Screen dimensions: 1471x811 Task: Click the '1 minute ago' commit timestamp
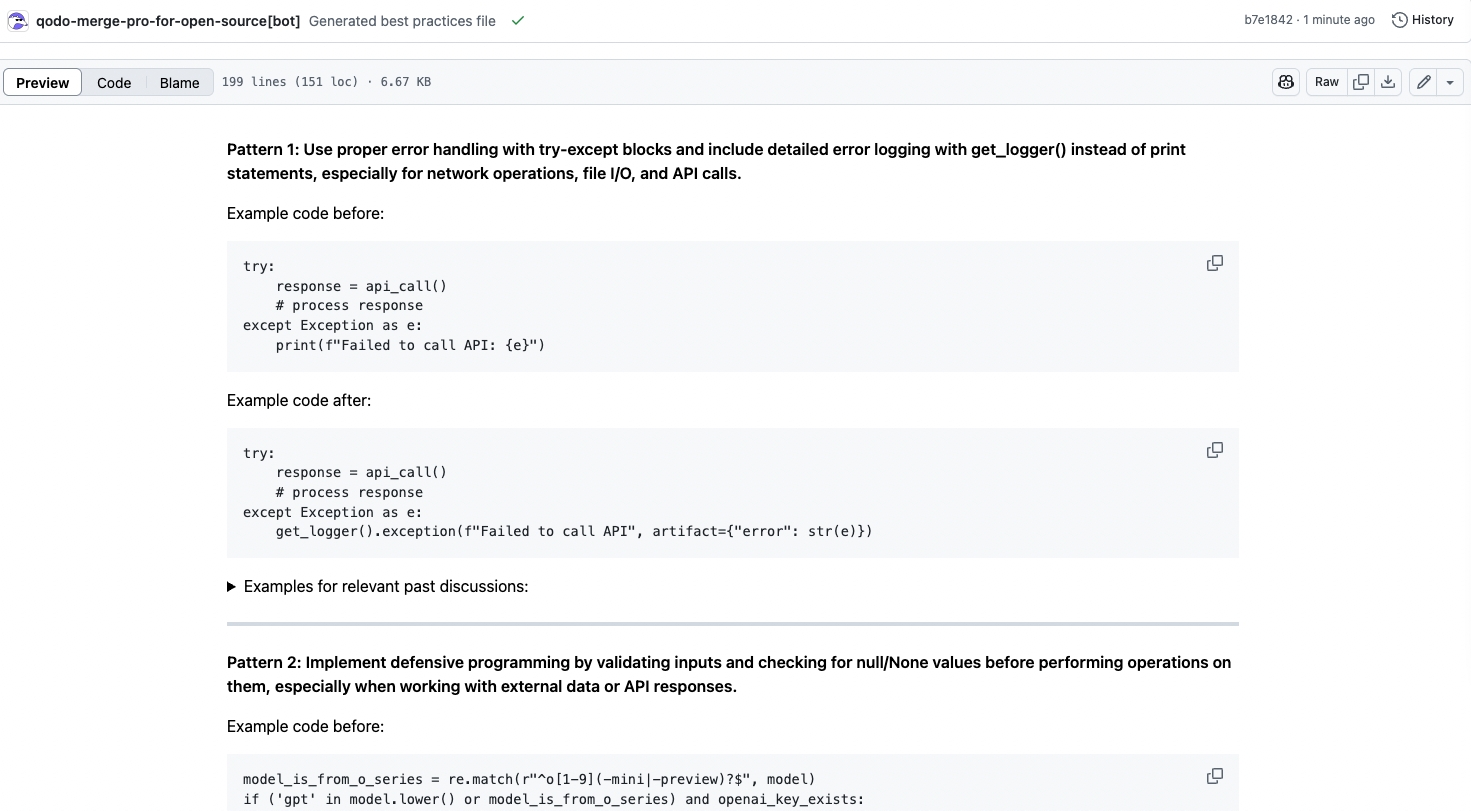1339,20
